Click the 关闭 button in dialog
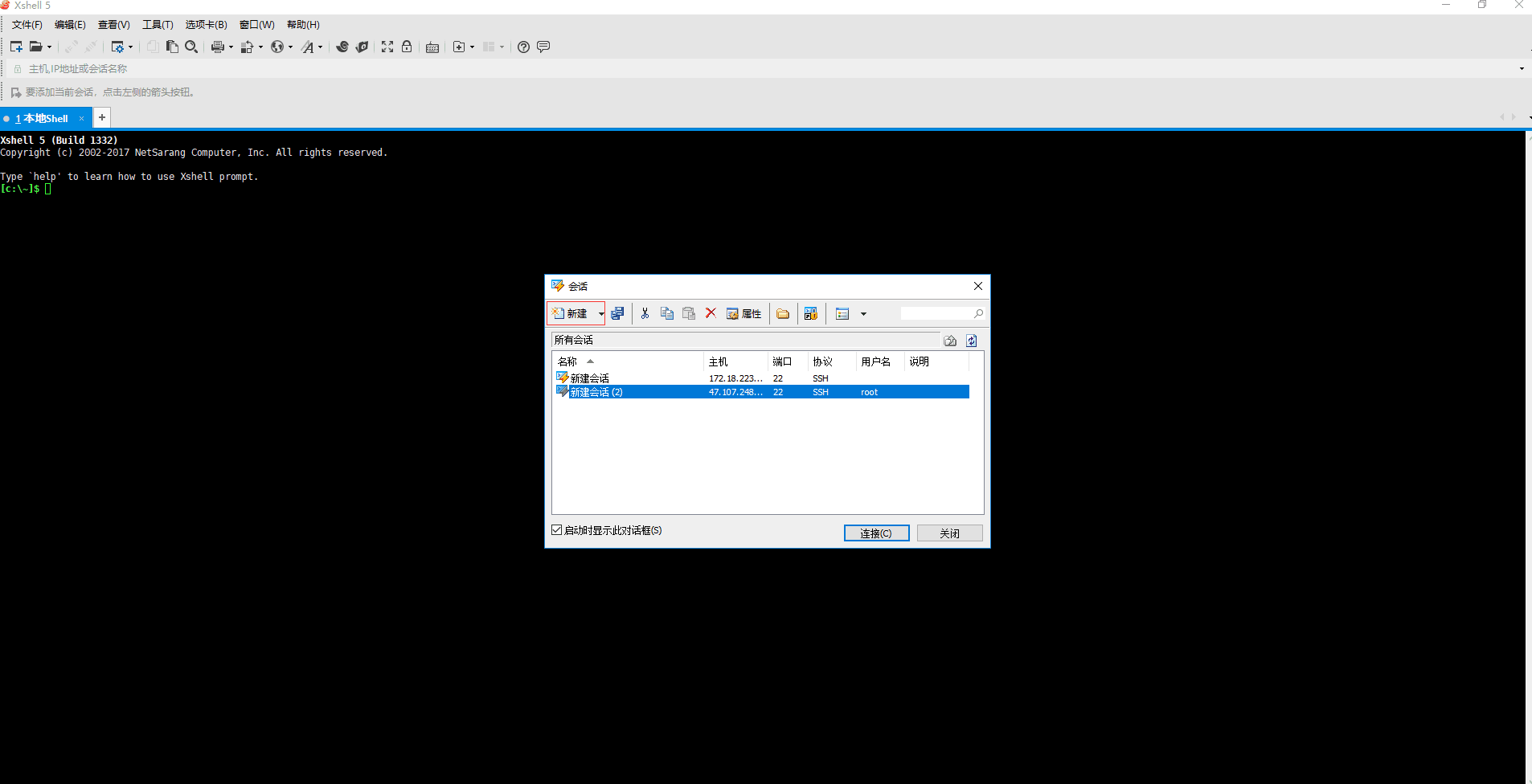 click(950, 533)
